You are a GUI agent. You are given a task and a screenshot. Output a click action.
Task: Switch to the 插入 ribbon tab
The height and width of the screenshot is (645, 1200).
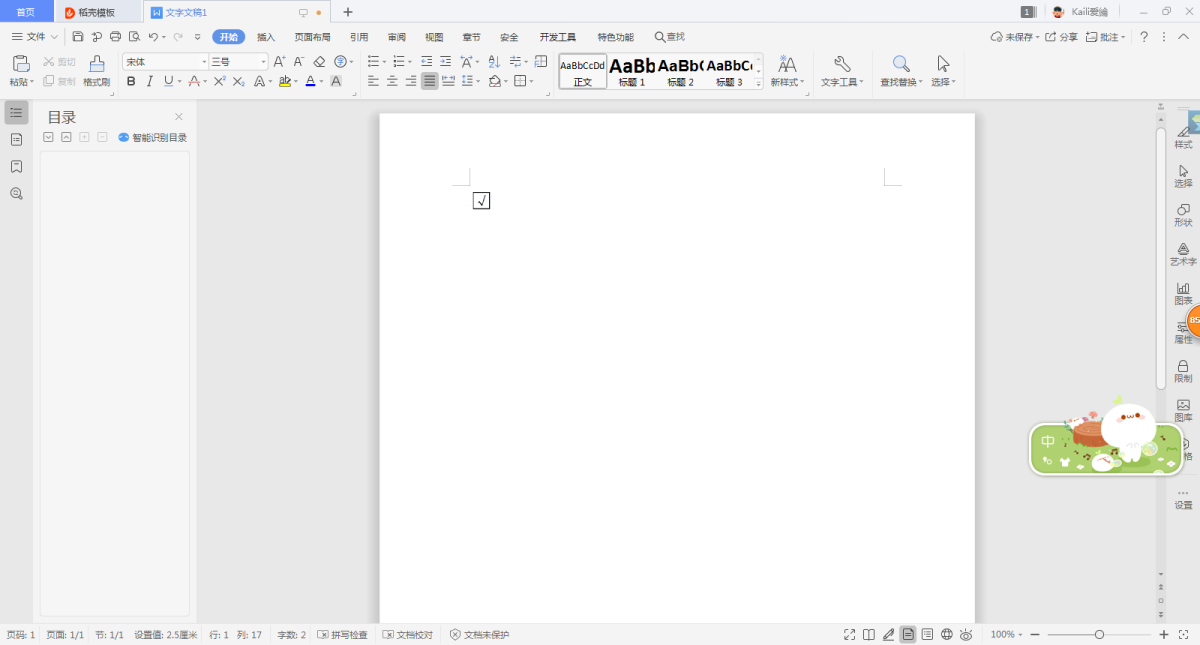click(x=265, y=37)
